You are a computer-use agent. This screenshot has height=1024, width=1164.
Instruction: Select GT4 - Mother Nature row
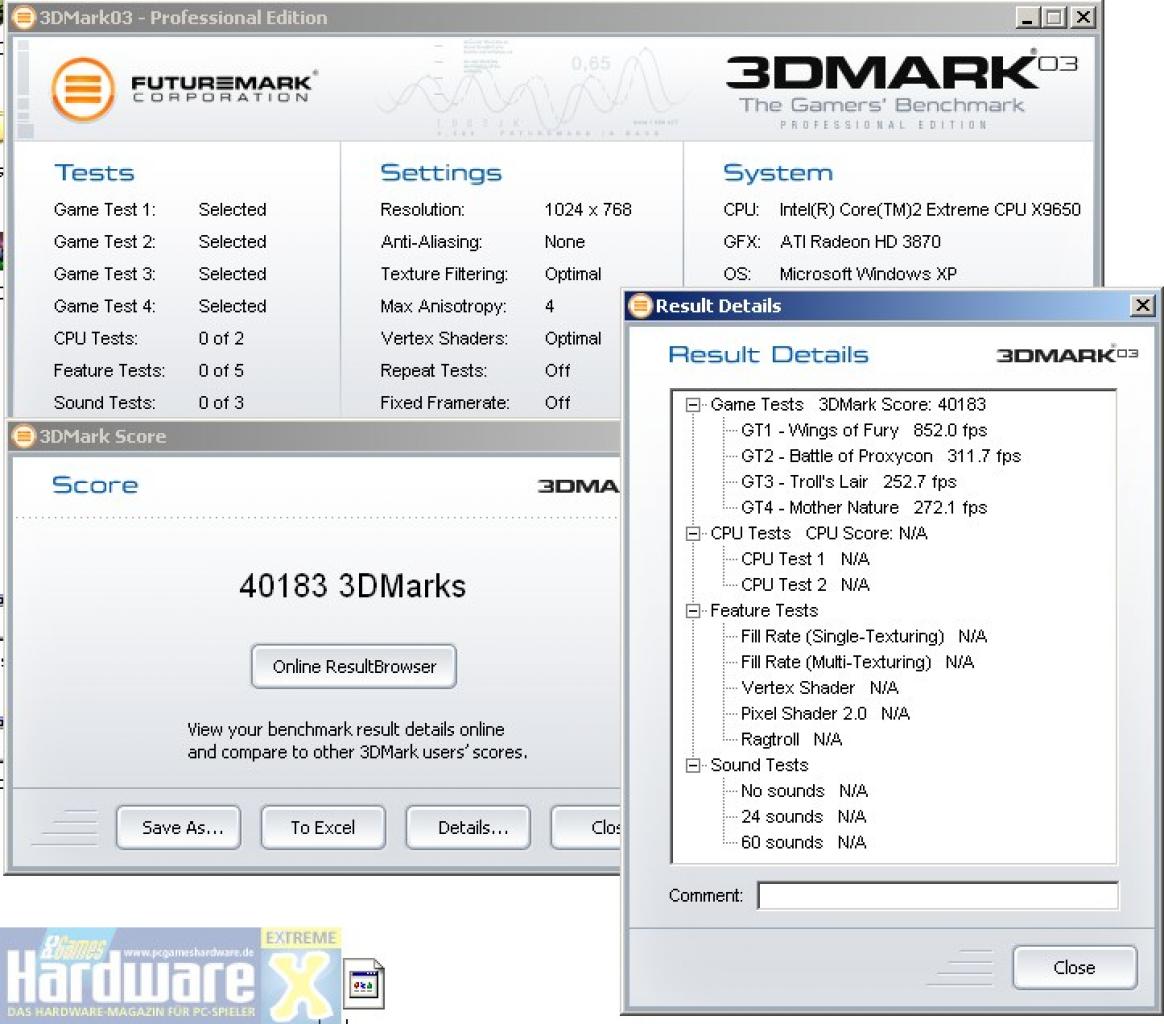(x=864, y=508)
